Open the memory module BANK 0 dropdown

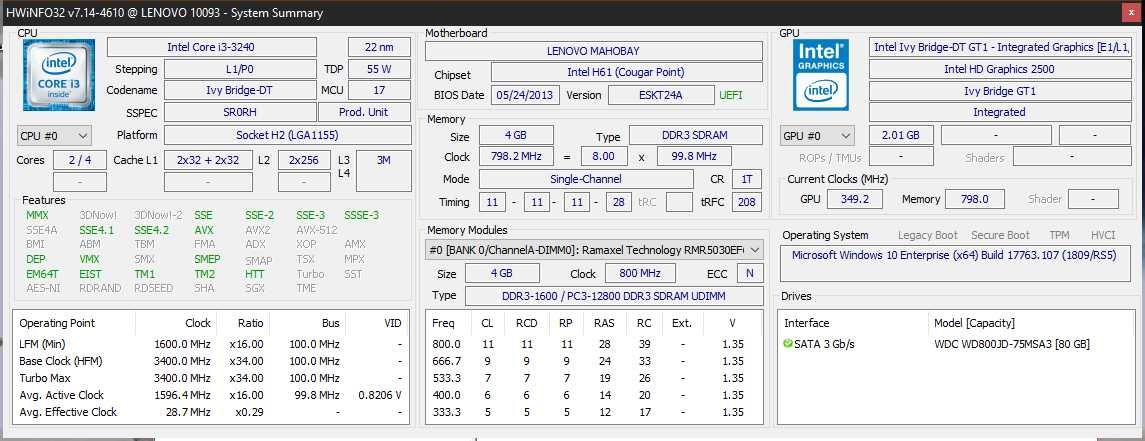point(594,250)
